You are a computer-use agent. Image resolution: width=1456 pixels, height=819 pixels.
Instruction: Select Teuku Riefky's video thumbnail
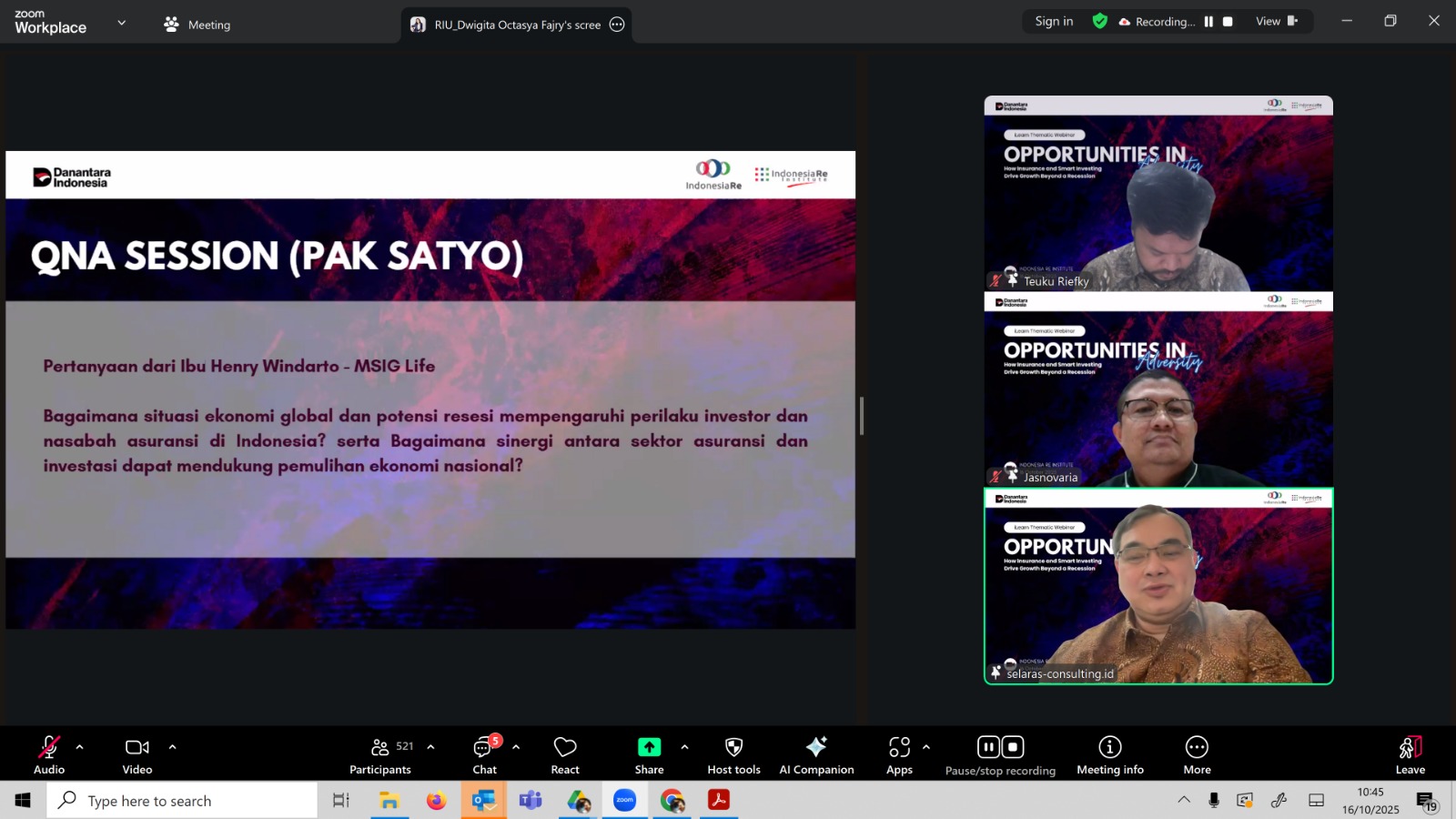pos(1158,194)
